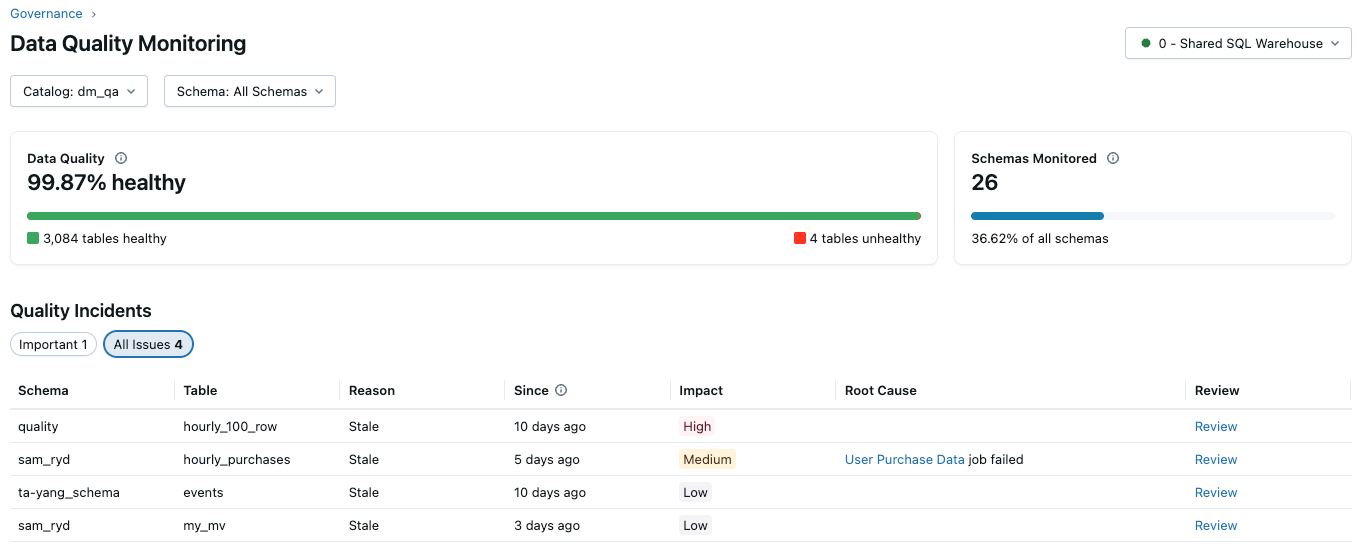This screenshot has width=1357, height=550.
Task: Click green healthy tables legend square
Action: click(x=33, y=238)
